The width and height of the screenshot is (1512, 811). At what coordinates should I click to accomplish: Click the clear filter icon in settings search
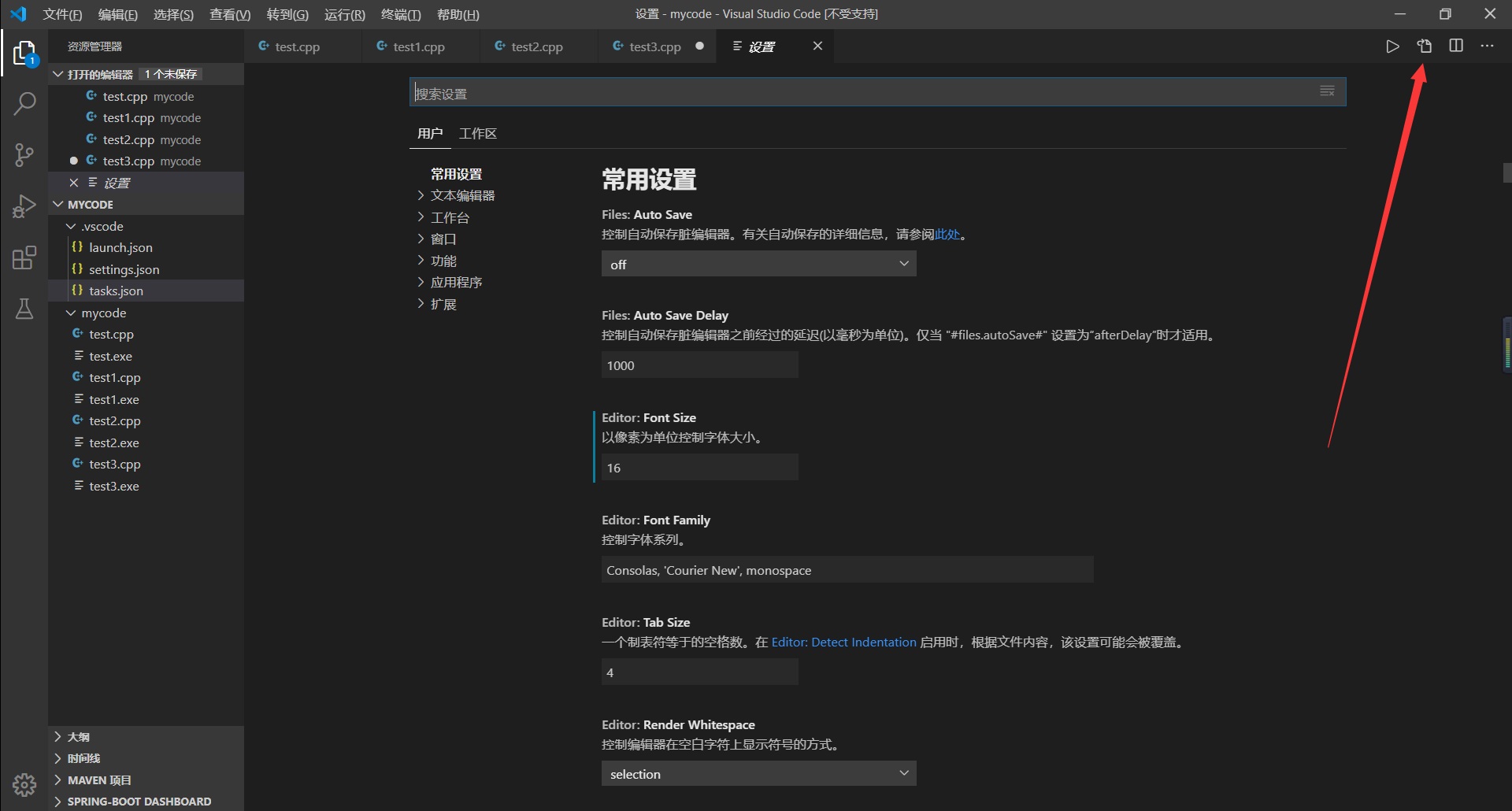pyautogui.click(x=1327, y=91)
